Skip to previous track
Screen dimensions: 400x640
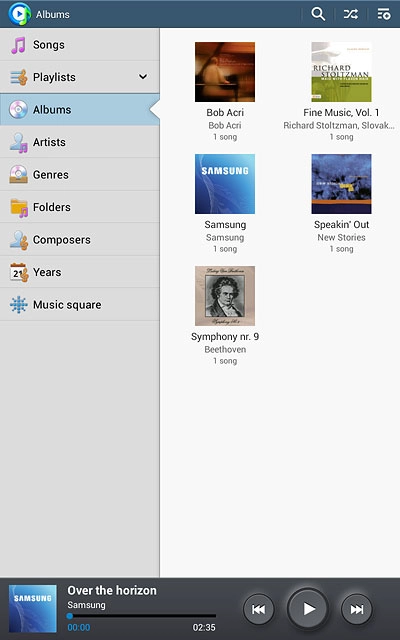point(258,609)
